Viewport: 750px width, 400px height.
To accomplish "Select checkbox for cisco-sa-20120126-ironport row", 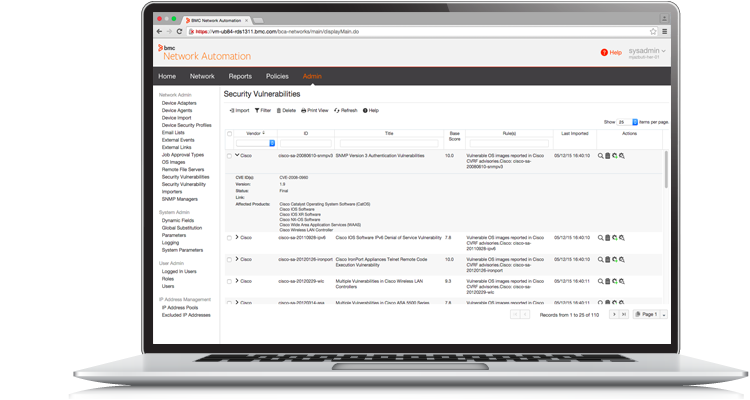I will [229, 259].
